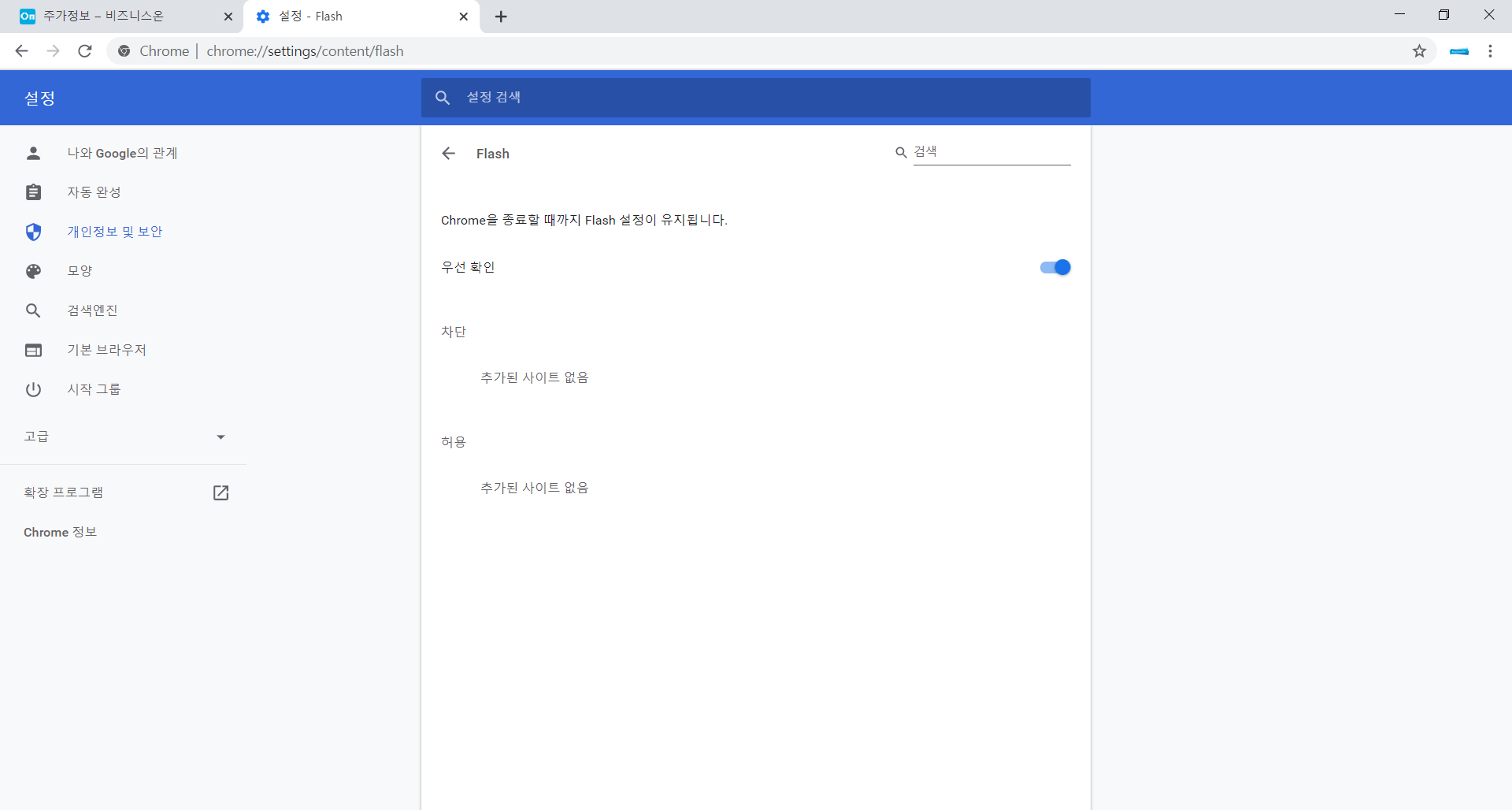Click the browser window icon for 기본 브라우저
The image size is (1512, 810).
[33, 350]
